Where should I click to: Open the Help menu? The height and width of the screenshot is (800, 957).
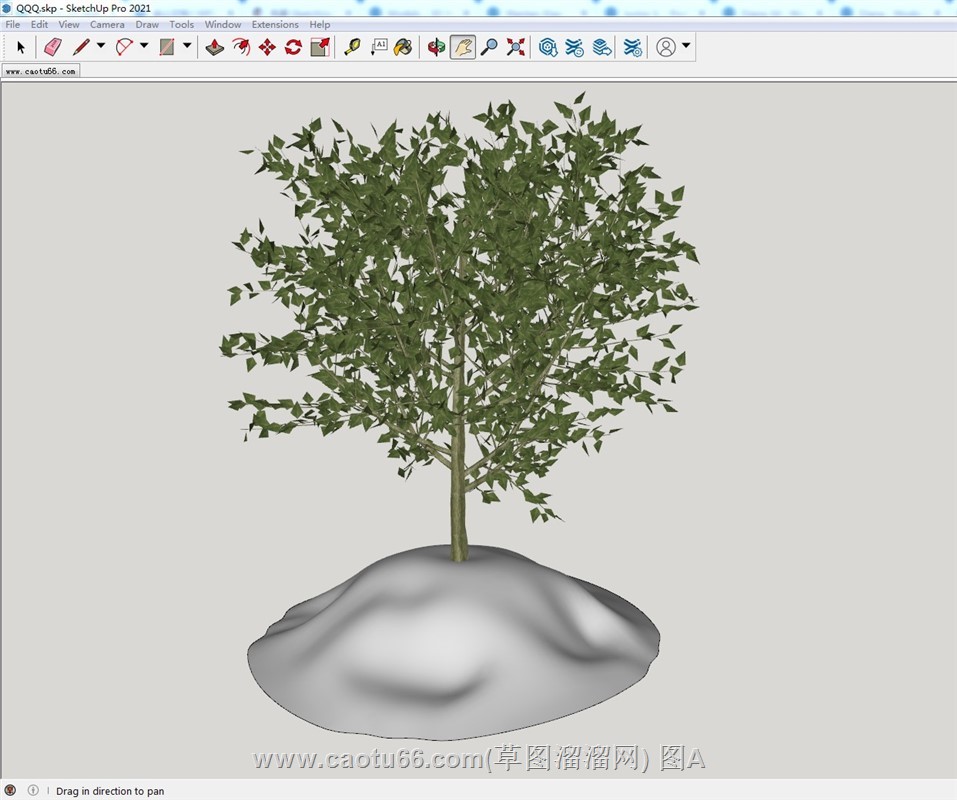[319, 24]
